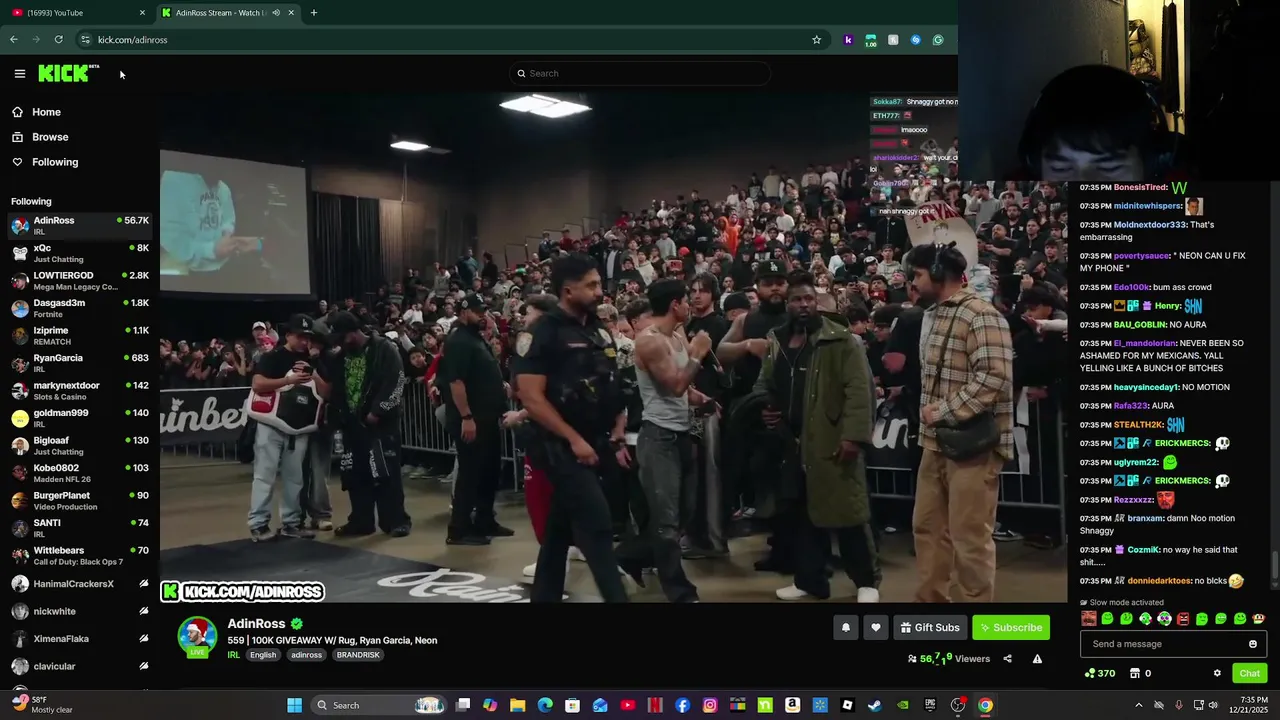Viewport: 1280px width, 720px height.
Task: Click the English language tag
Action: [263, 655]
